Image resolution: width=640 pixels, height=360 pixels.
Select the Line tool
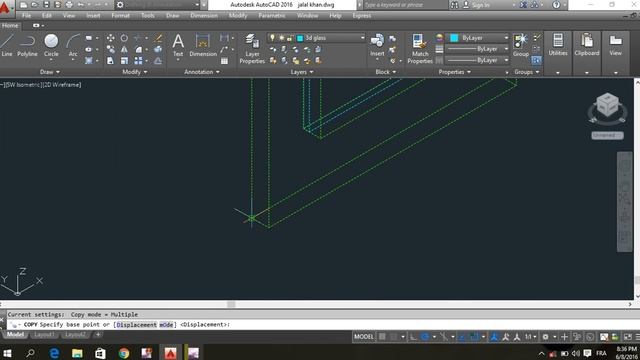7,45
